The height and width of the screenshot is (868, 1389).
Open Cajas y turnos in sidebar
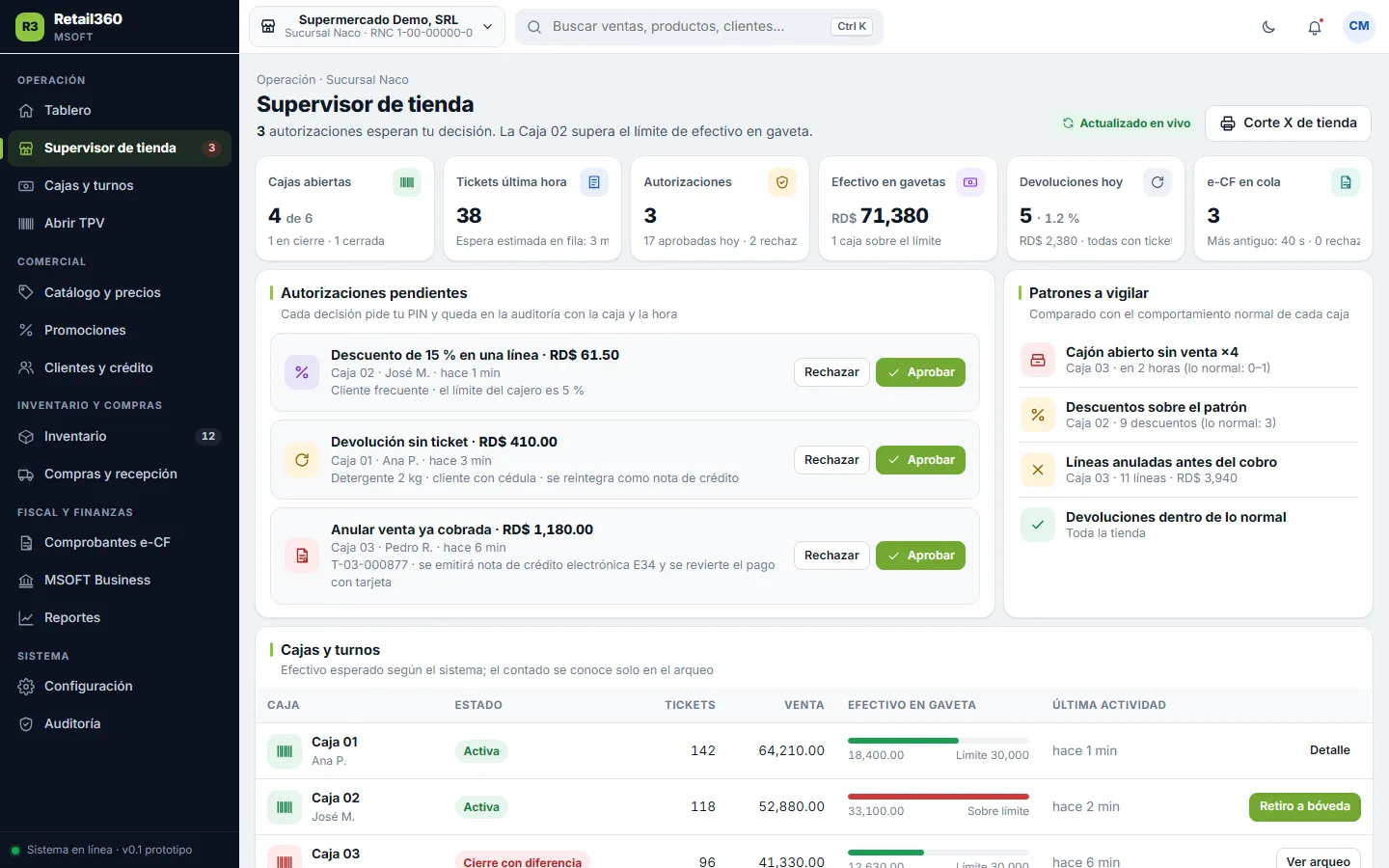pyautogui.click(x=120, y=185)
